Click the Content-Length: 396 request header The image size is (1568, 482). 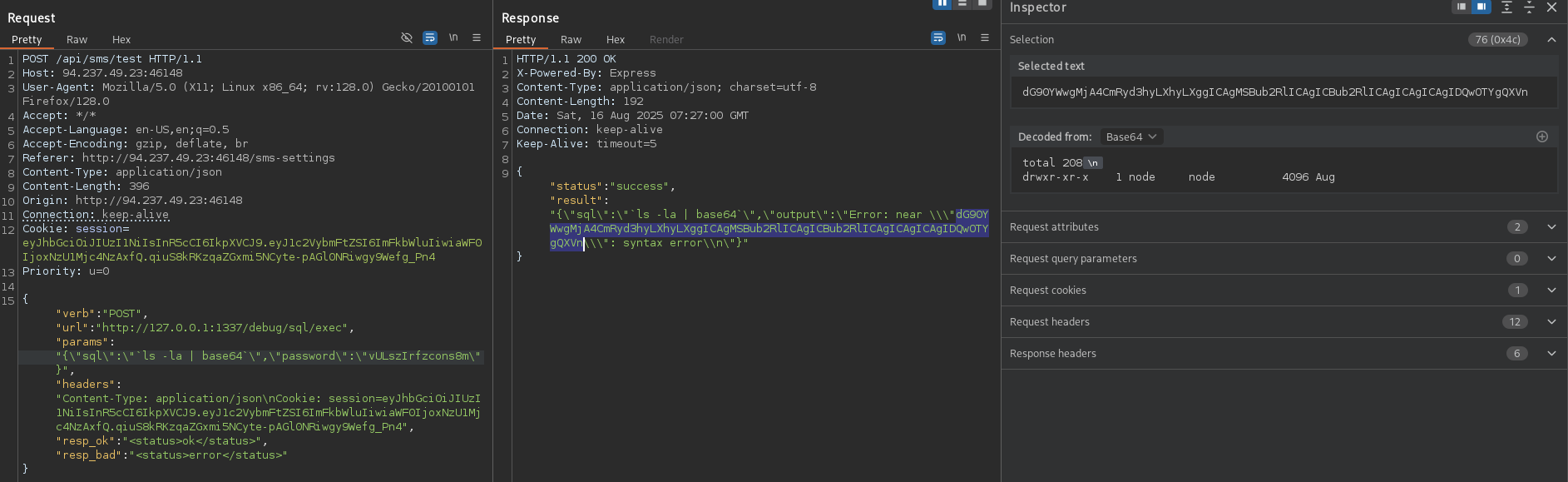coord(86,186)
